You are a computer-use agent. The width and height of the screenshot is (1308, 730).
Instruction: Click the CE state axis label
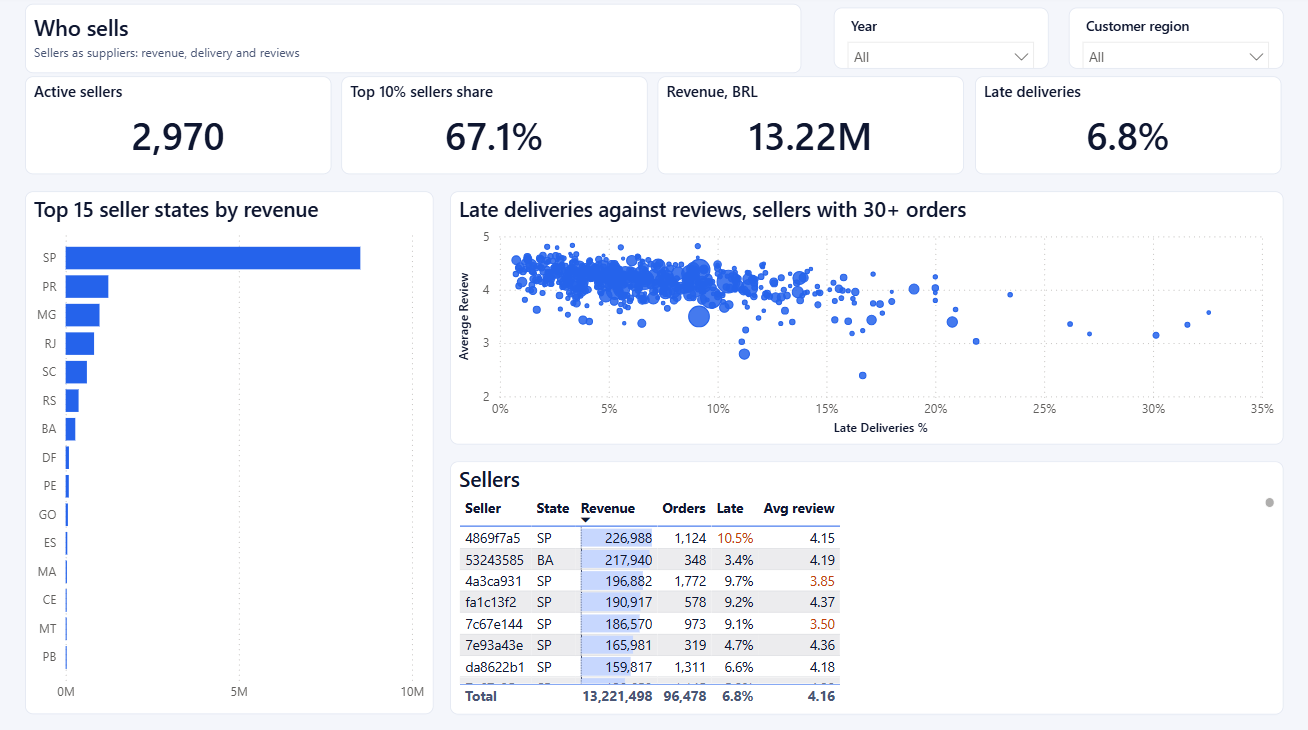click(50, 600)
